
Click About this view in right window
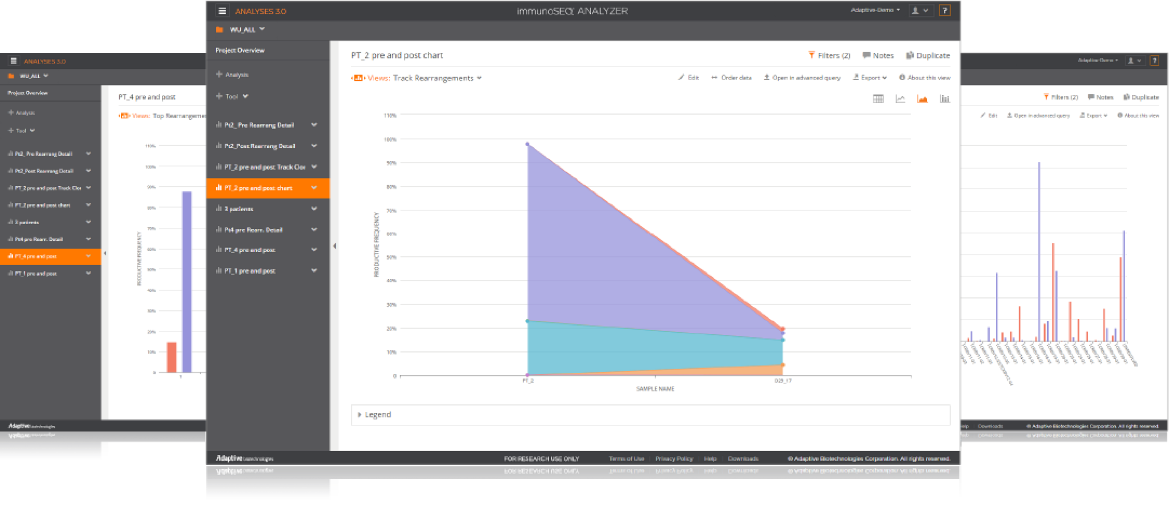click(x=1138, y=115)
